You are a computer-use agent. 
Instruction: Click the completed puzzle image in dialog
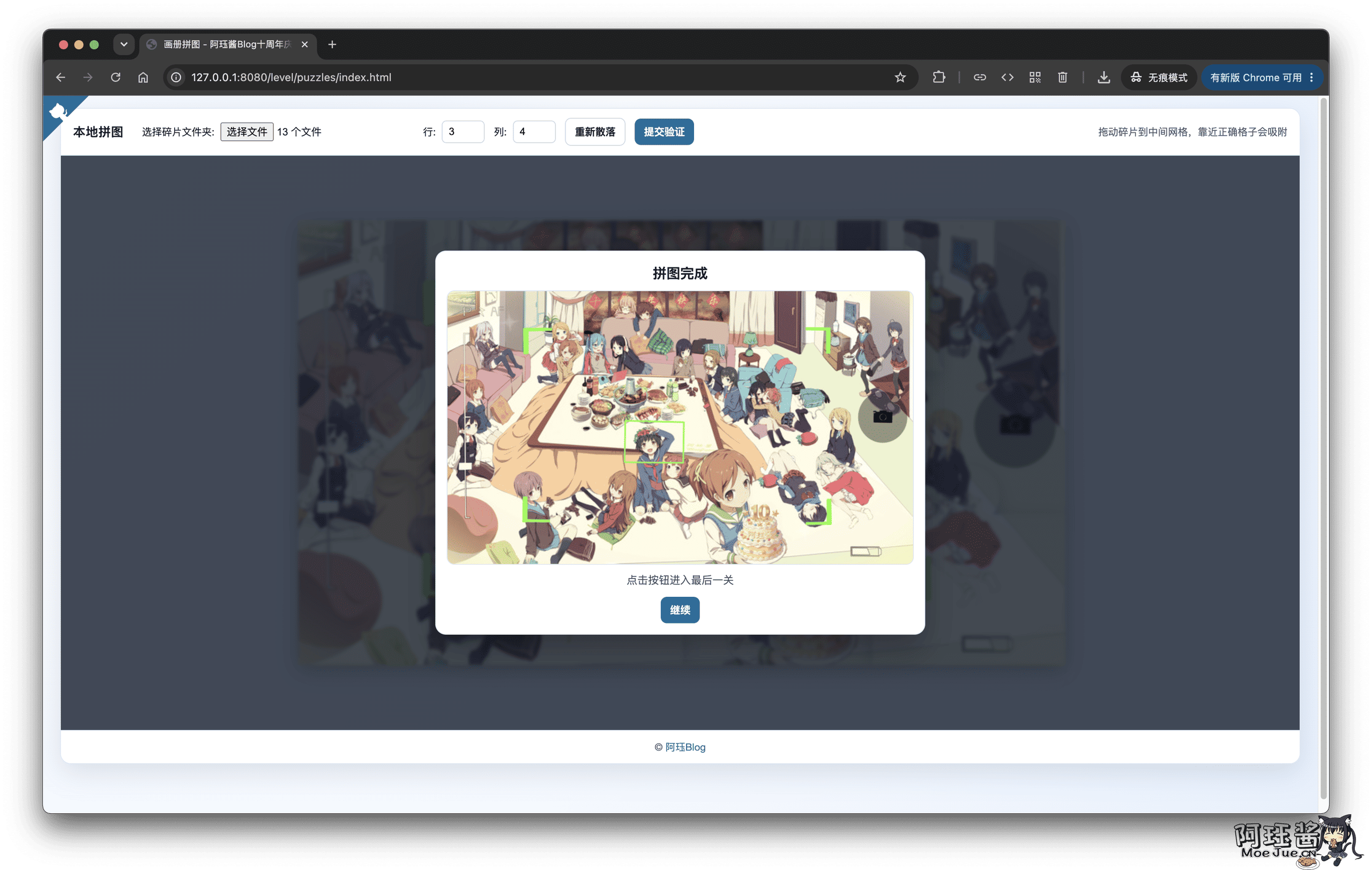[680, 427]
